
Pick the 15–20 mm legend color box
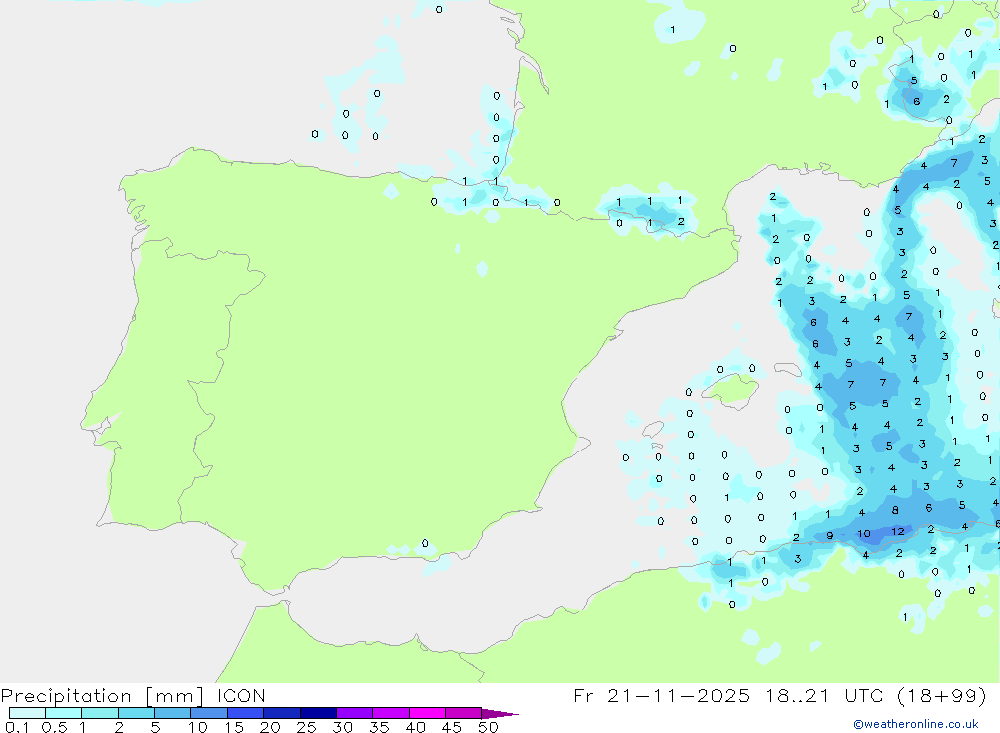click(245, 713)
